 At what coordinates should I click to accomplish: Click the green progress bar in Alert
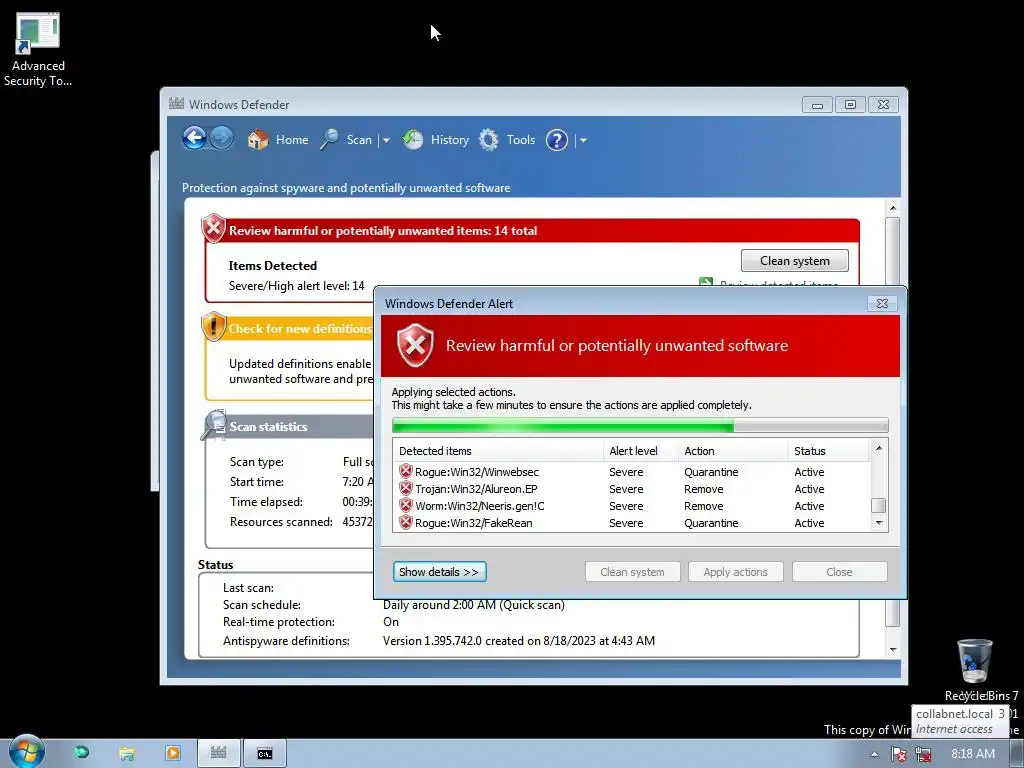tap(640, 426)
